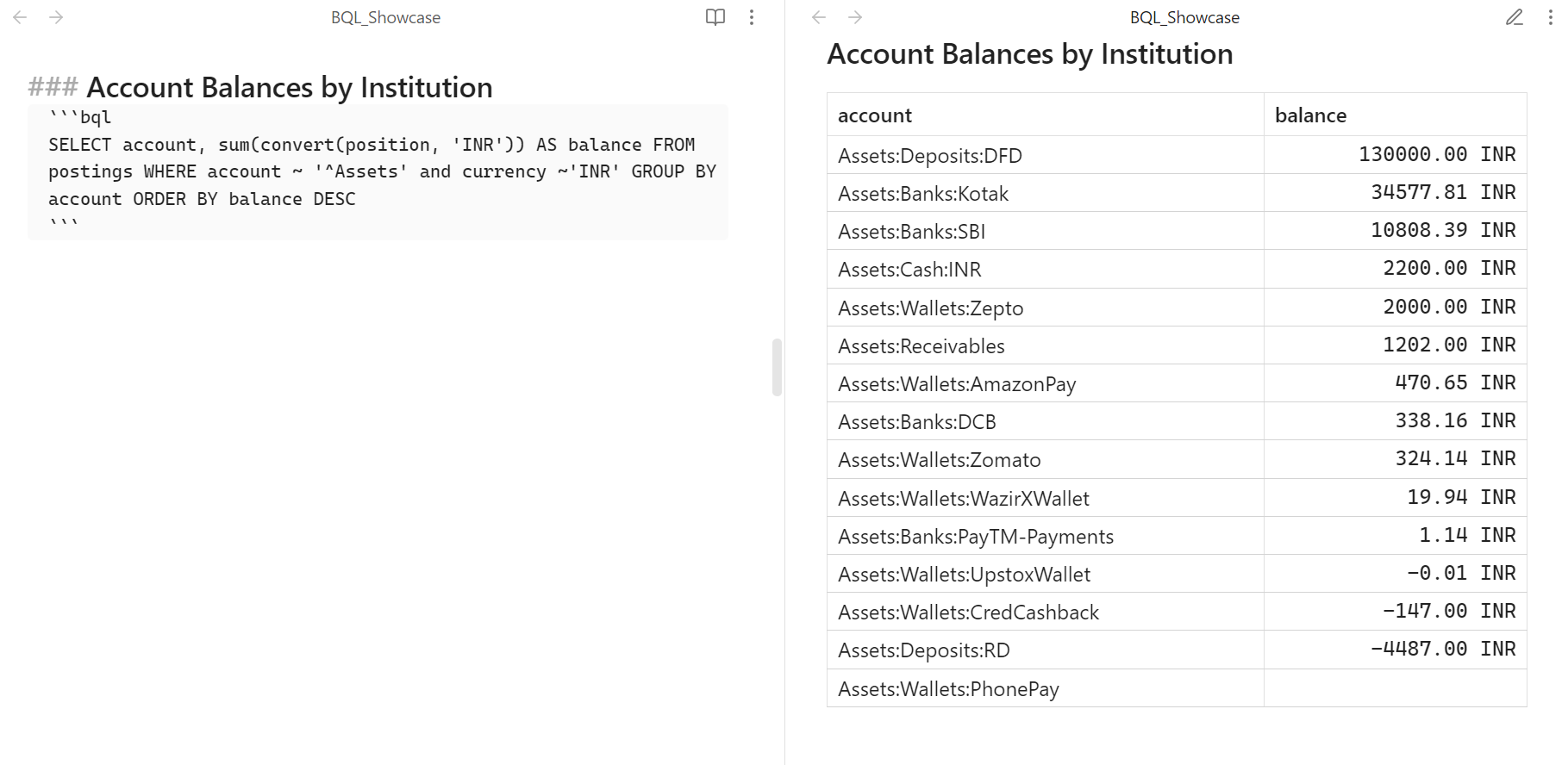Click the Assets:Deposits:DFD account cell
Image resolution: width=1568 pixels, height=765 pixels.
click(x=930, y=156)
